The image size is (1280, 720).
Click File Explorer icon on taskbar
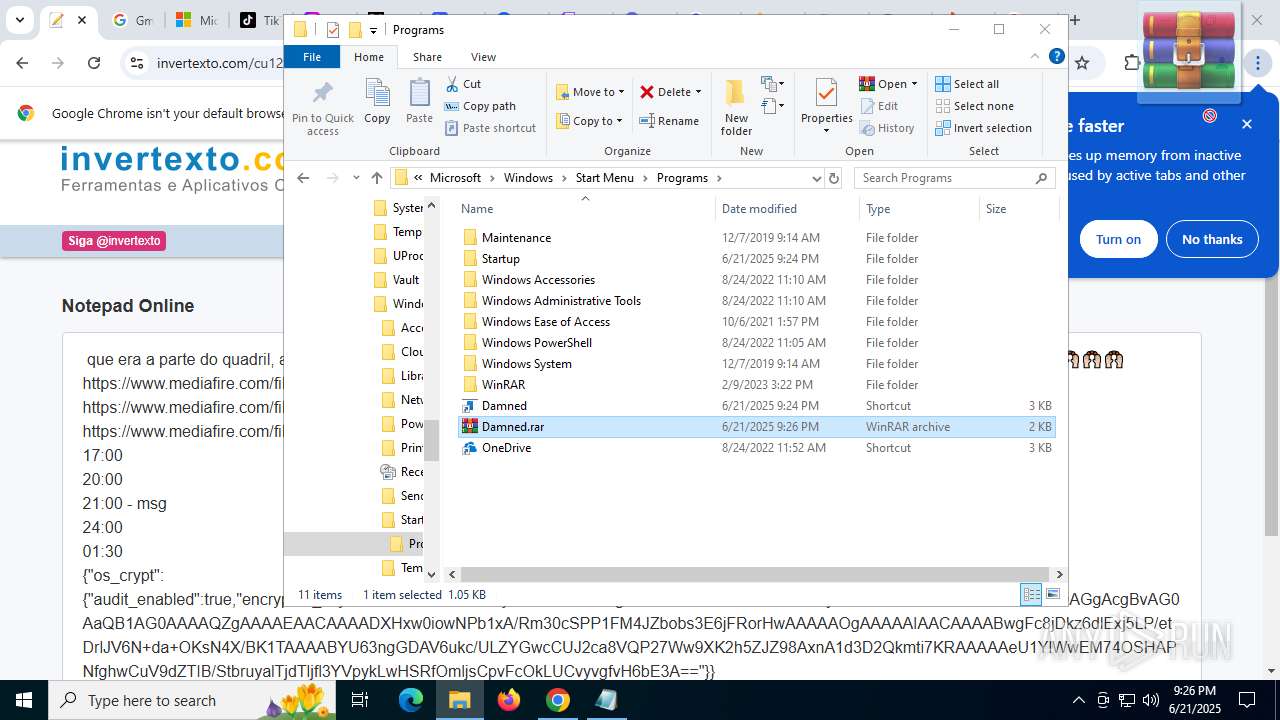click(460, 700)
